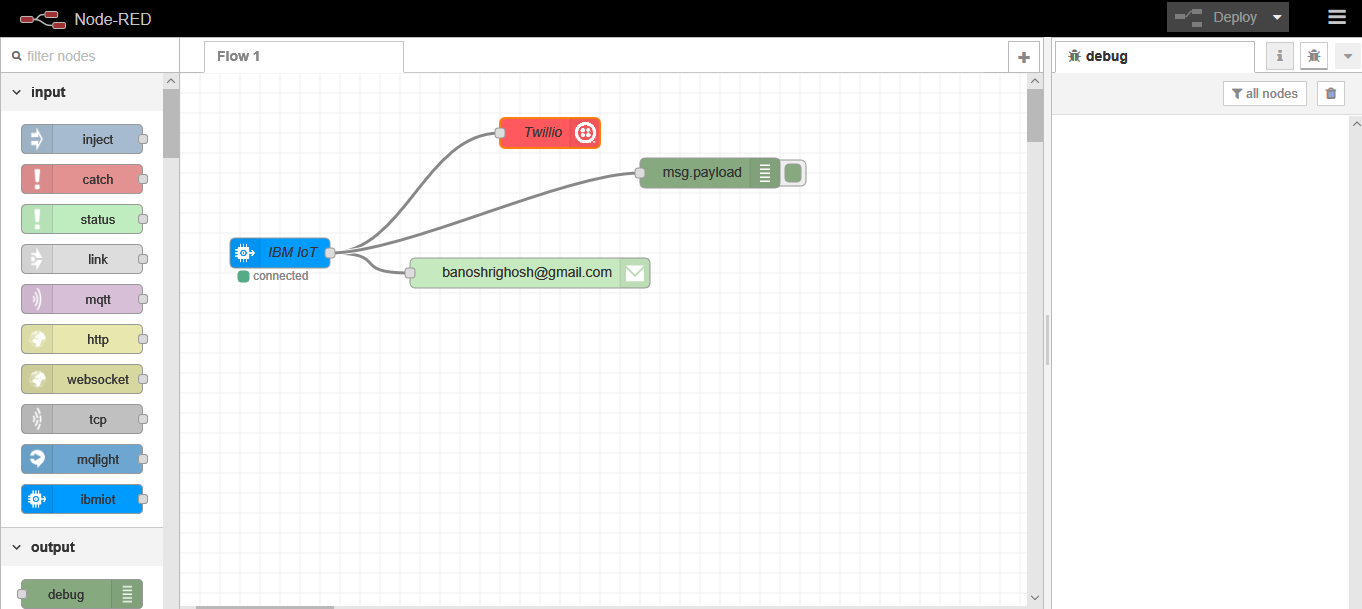
Task: Click the palette scroll up arrow
Action: click(171, 81)
